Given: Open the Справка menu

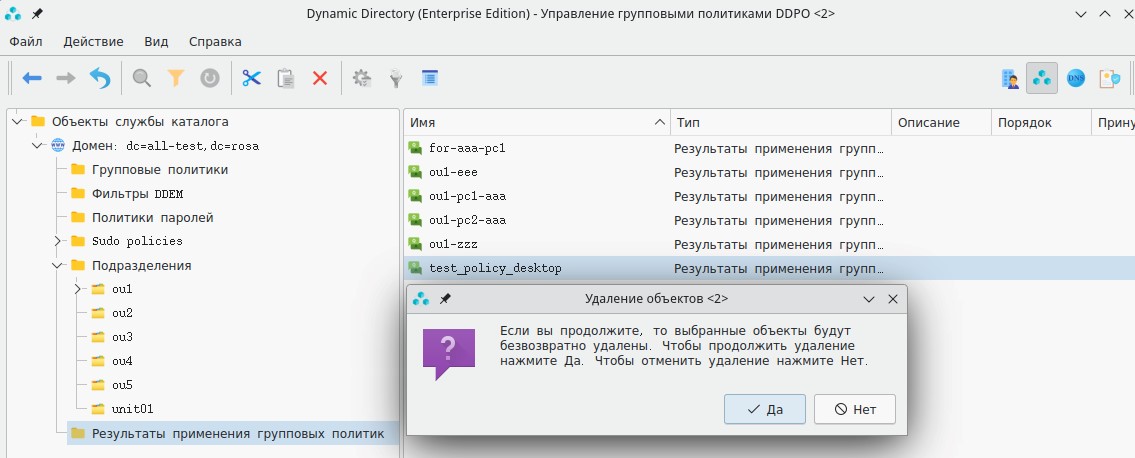Looking at the screenshot, I should [x=215, y=41].
